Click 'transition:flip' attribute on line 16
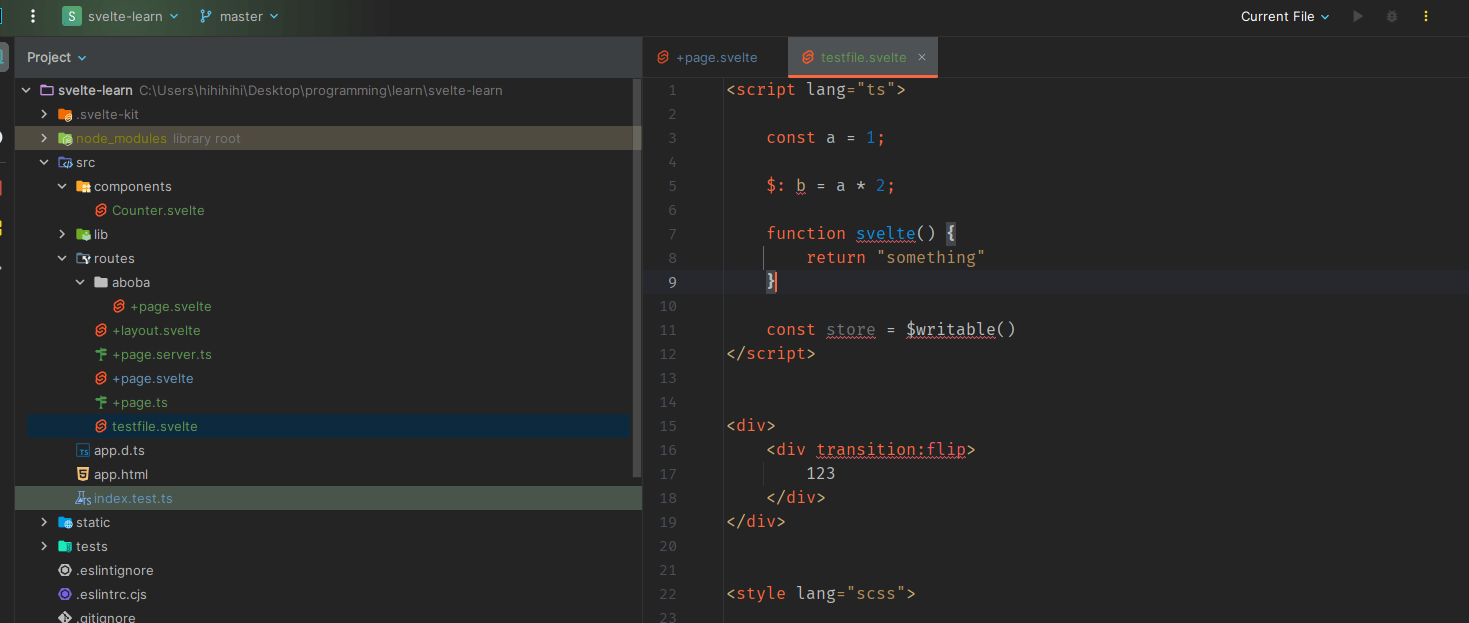Screen dimensions: 1469x623 pos(891,449)
